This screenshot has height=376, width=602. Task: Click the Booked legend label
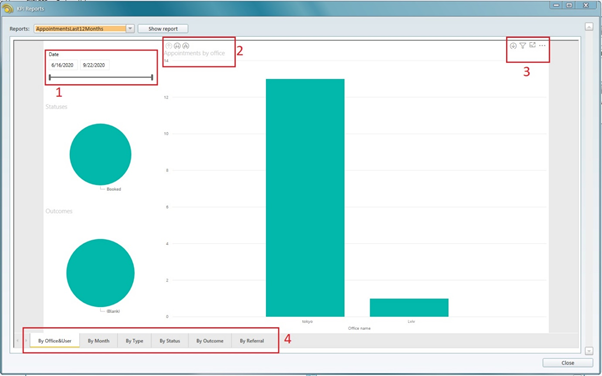(x=114, y=189)
